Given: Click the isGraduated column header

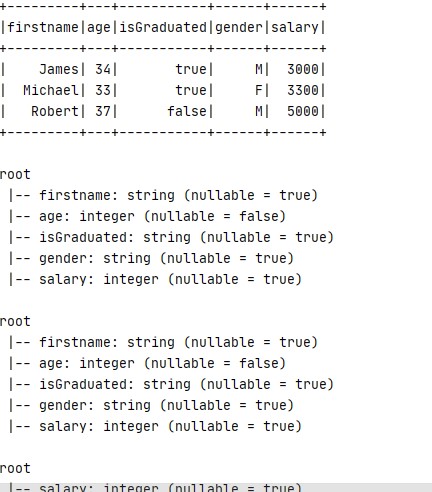Looking at the screenshot, I should [163, 27].
